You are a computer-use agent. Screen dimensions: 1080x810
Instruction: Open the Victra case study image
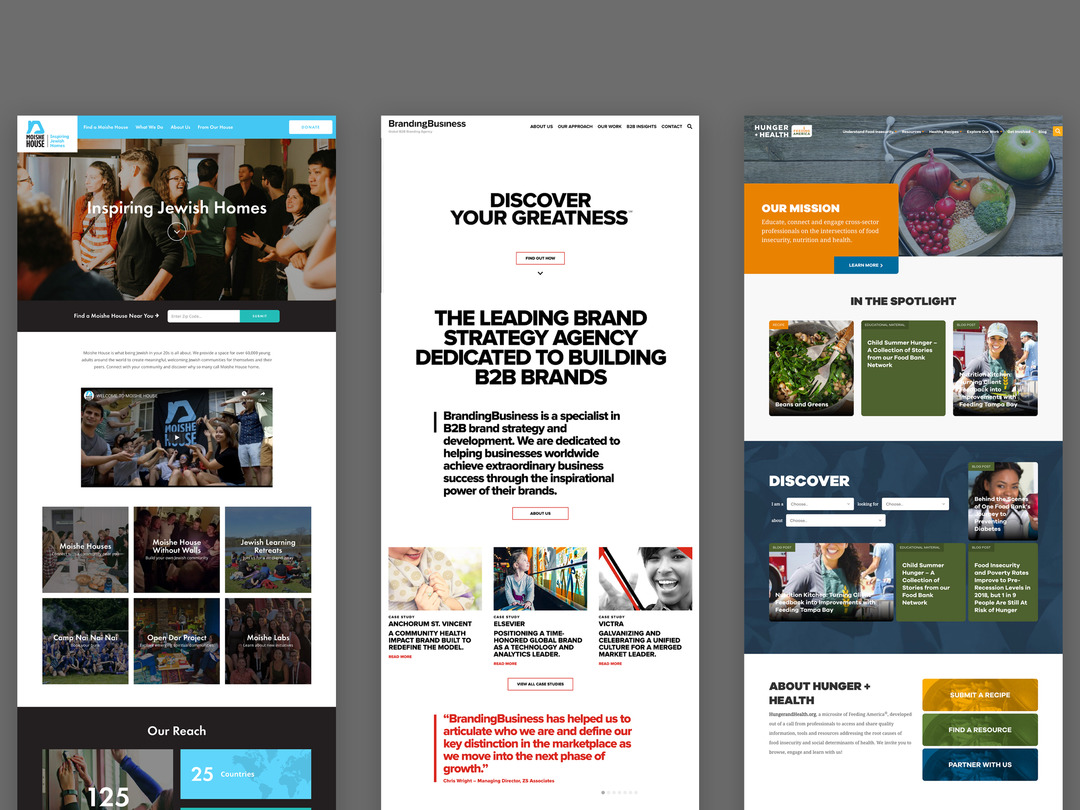pos(645,579)
